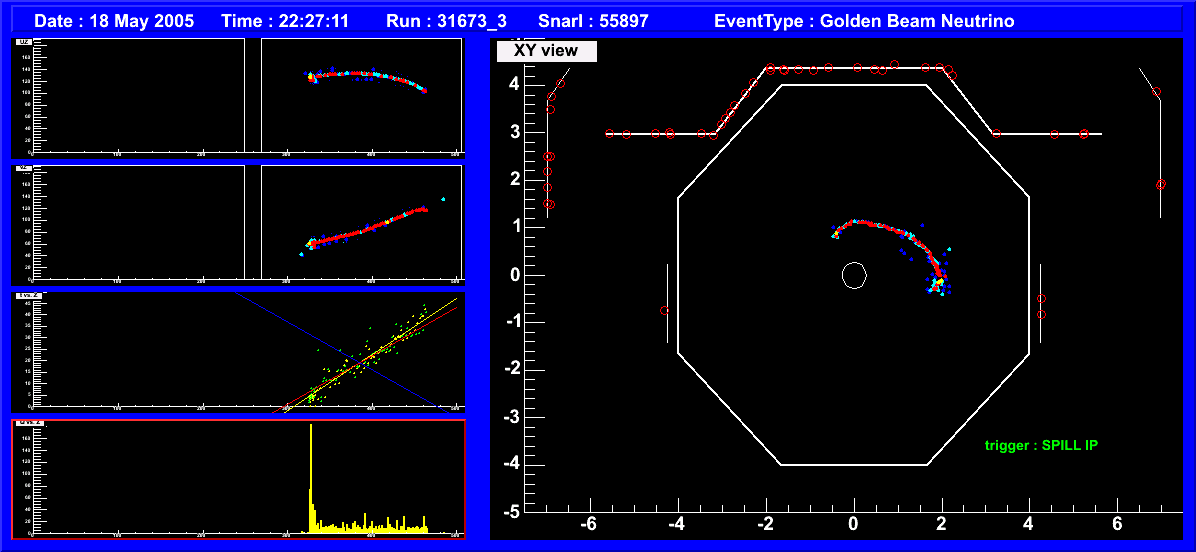Select the UZ plot title box
The image size is (1196, 552).
[22, 42]
